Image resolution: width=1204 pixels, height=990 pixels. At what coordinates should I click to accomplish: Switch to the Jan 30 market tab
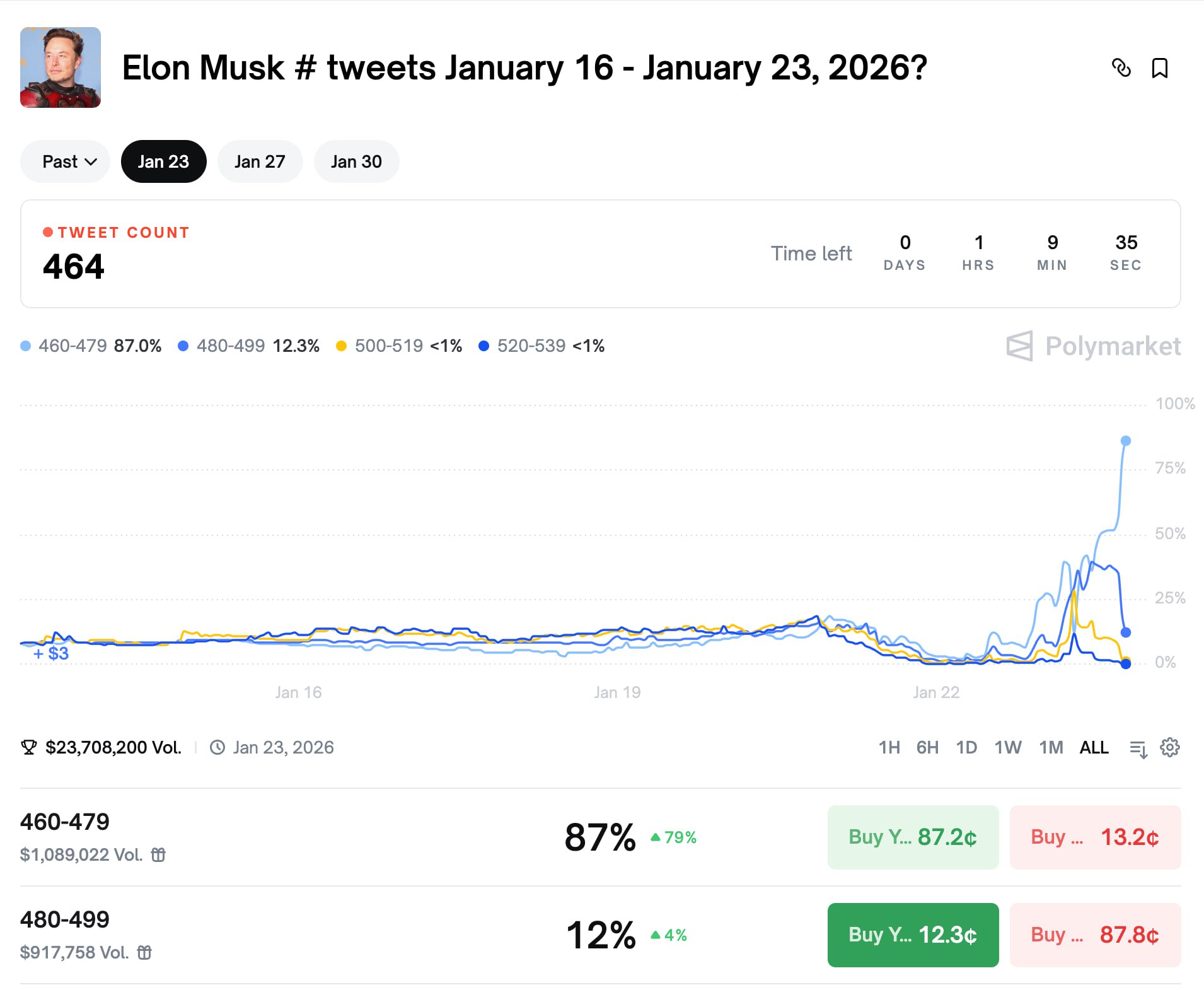(356, 161)
